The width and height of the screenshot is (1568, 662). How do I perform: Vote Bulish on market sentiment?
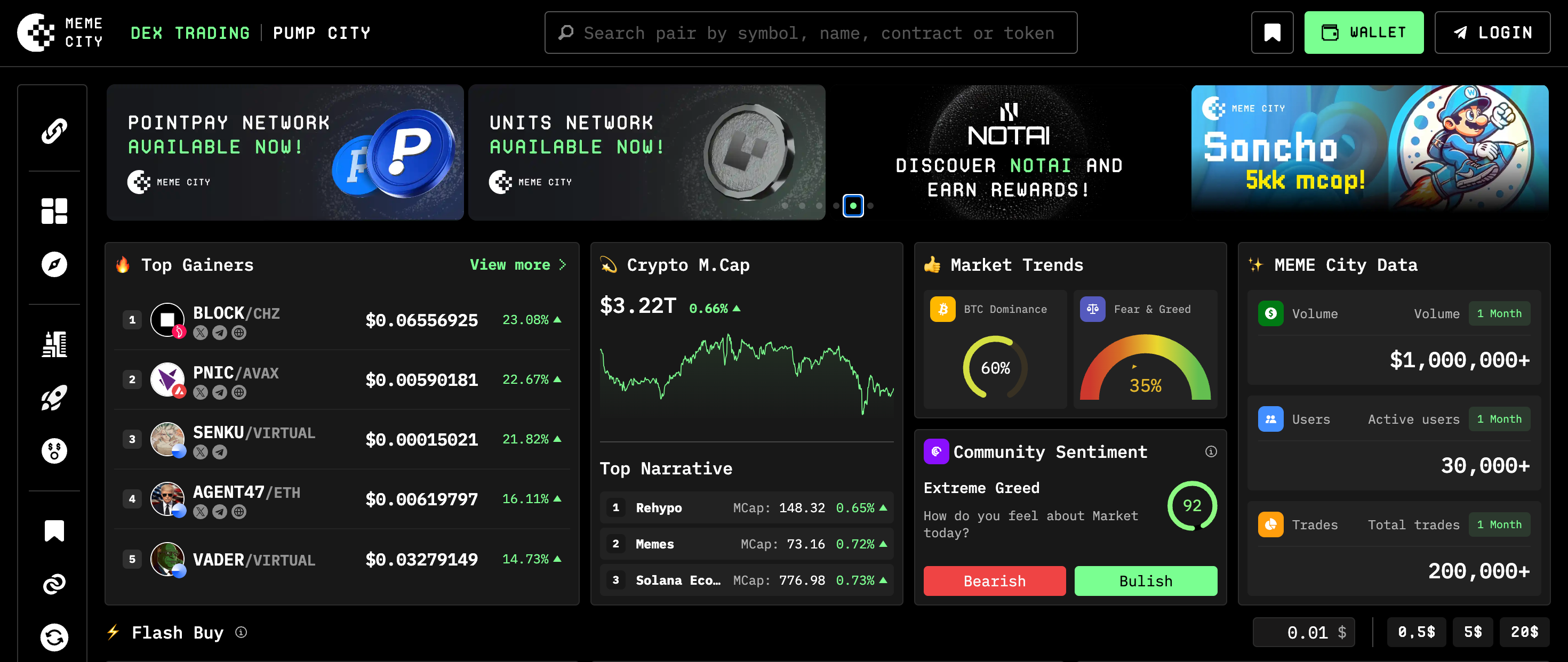pos(1146,581)
